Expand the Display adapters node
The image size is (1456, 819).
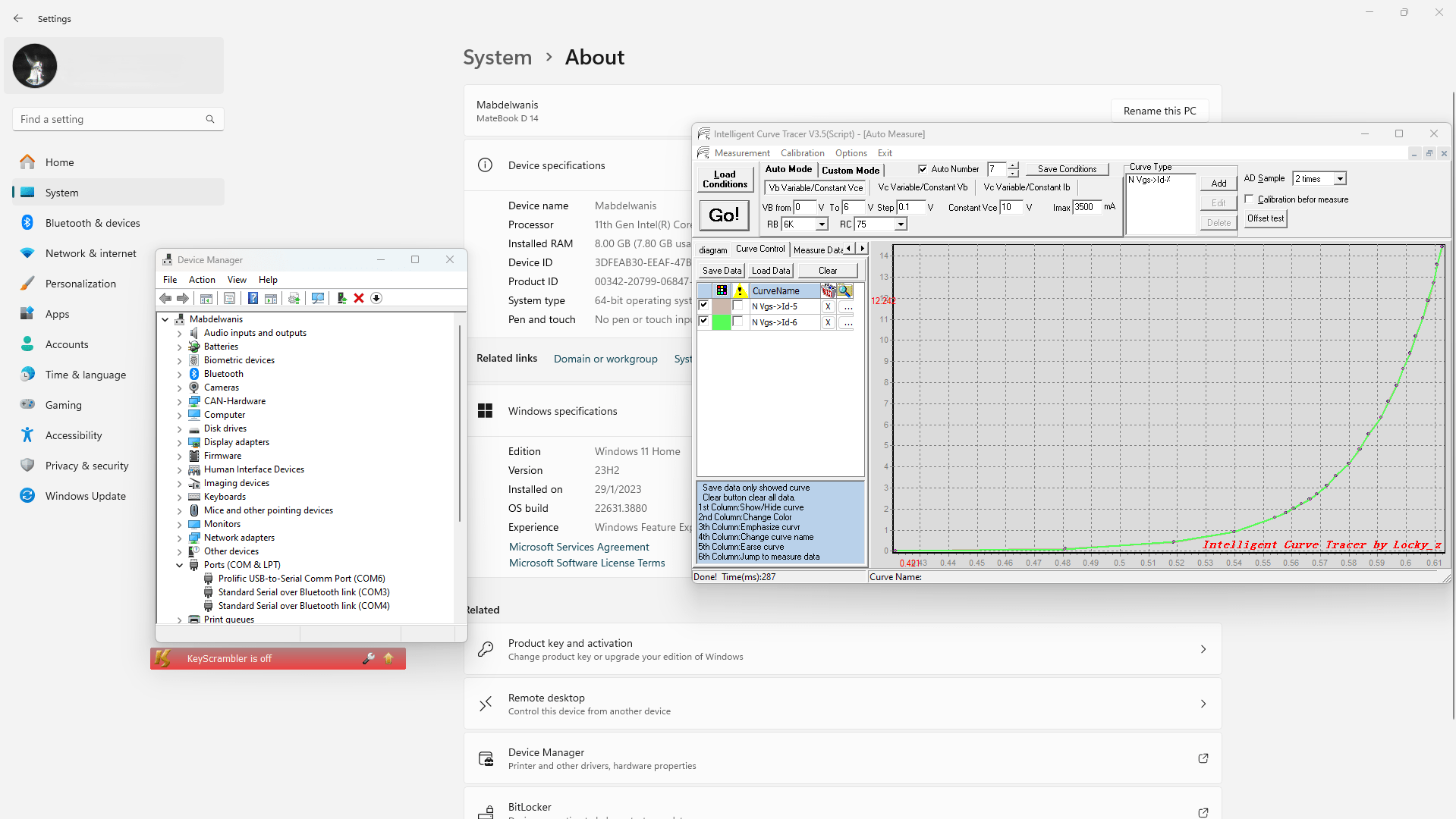[180, 442]
